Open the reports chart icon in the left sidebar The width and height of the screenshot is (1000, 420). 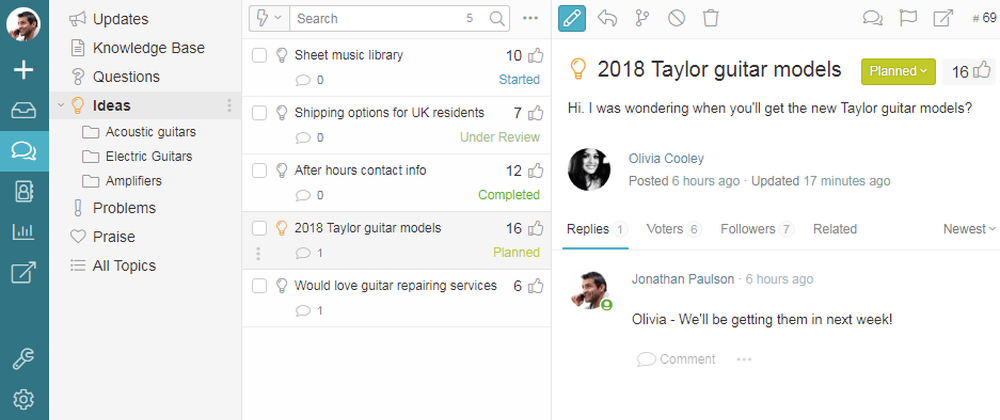[x=23, y=232]
